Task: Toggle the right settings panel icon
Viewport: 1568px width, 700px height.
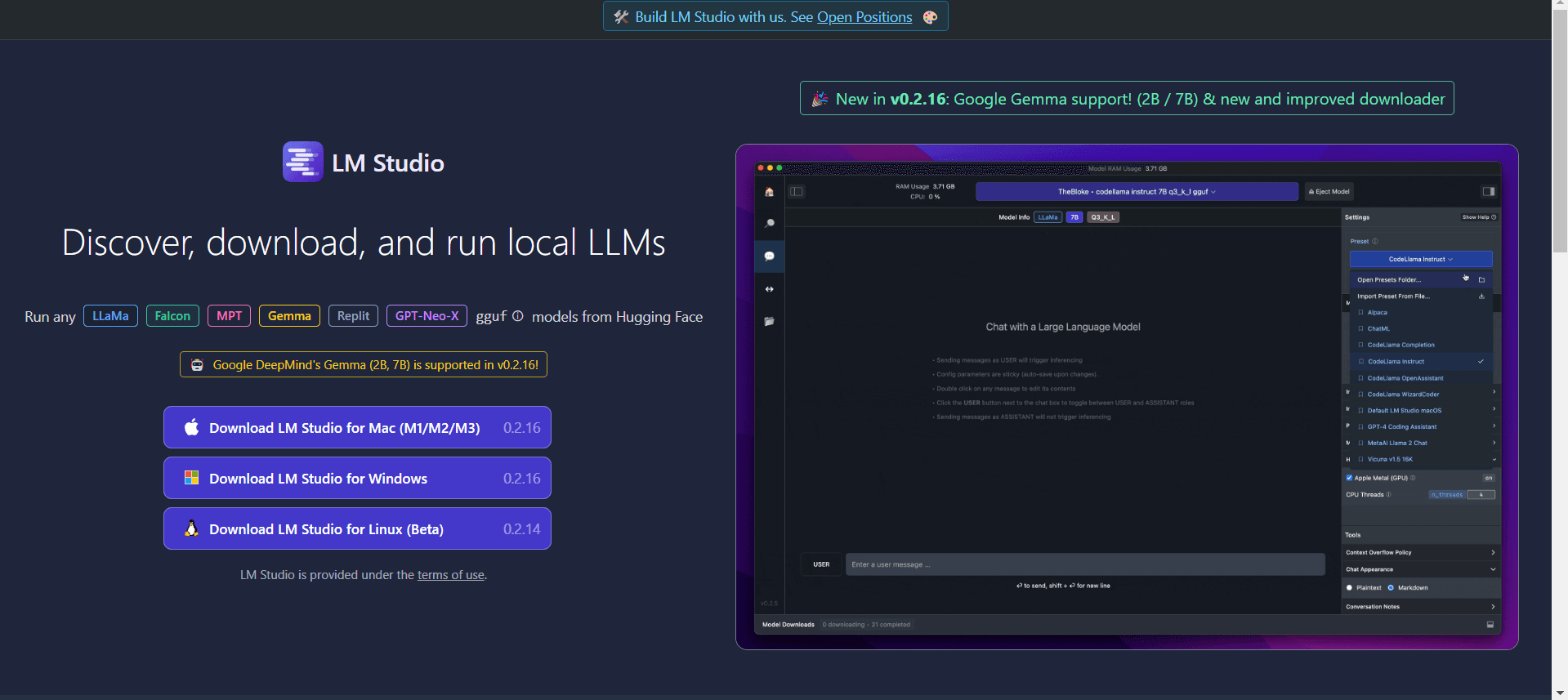Action: click(1489, 191)
